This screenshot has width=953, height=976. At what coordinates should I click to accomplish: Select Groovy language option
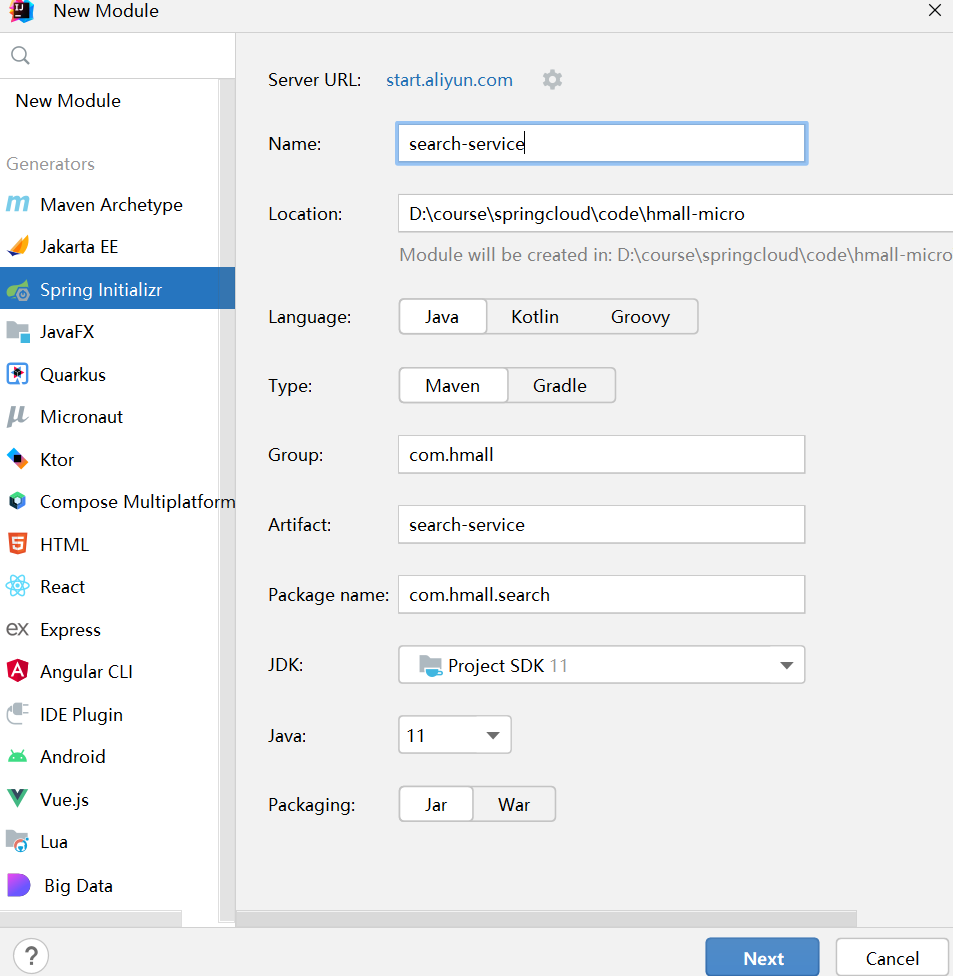(640, 317)
